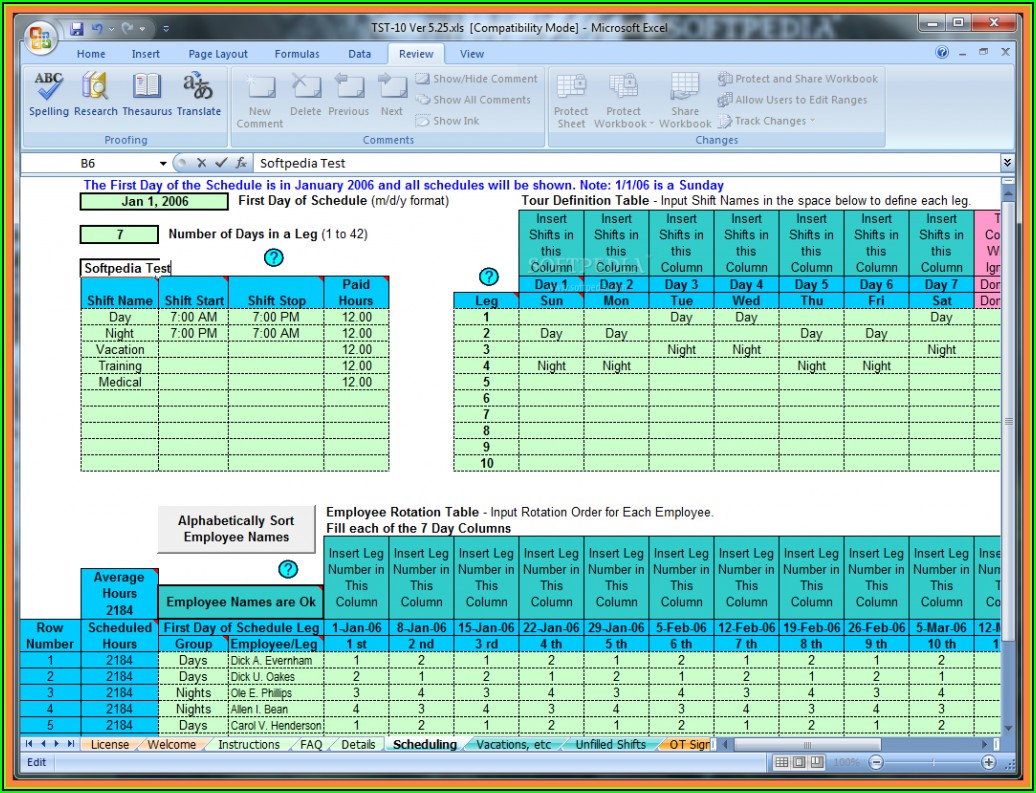Open the Formulas ribbon tab
The width and height of the screenshot is (1036, 793).
pos(297,54)
